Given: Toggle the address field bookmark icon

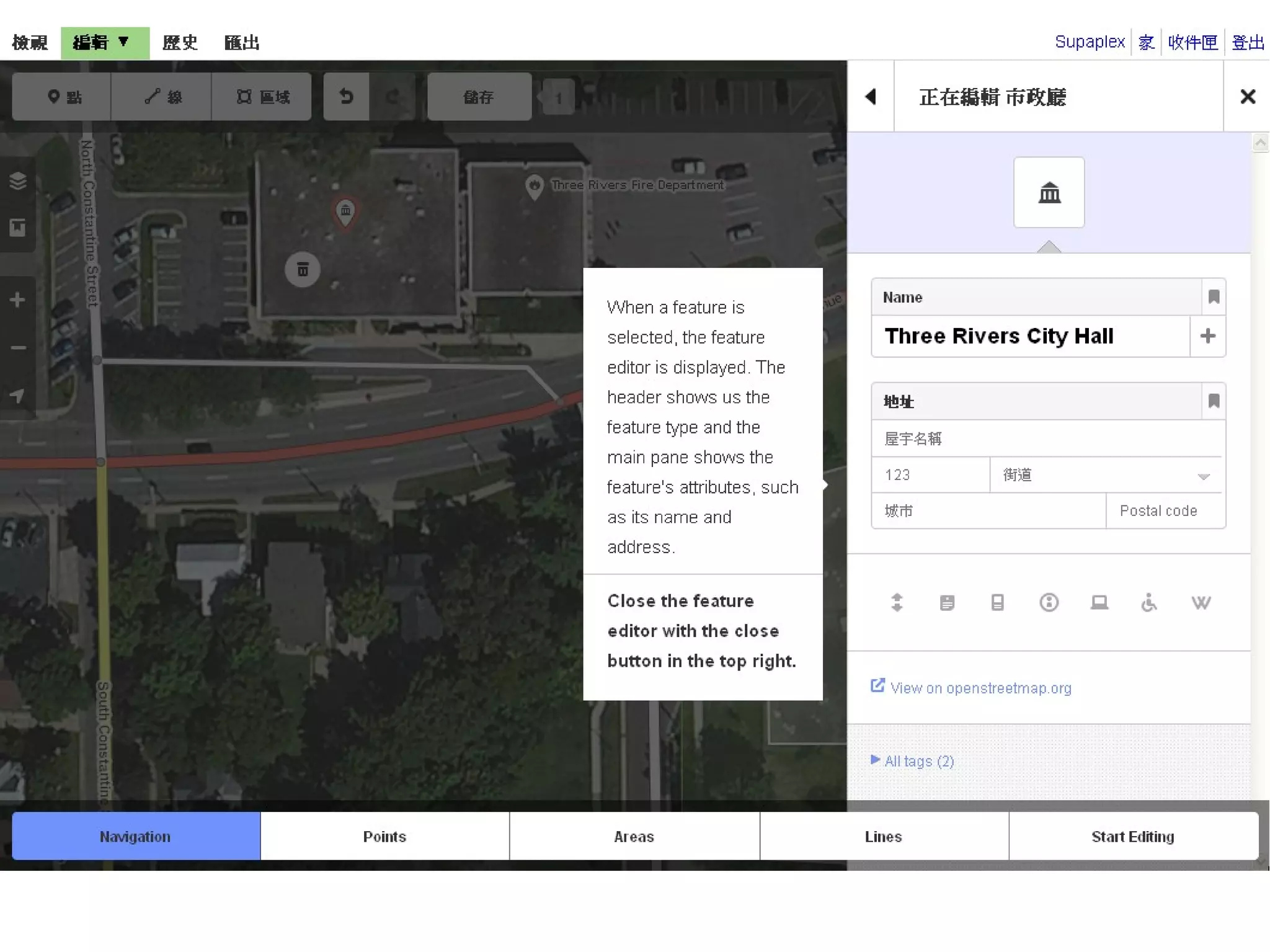Looking at the screenshot, I should click(1214, 401).
